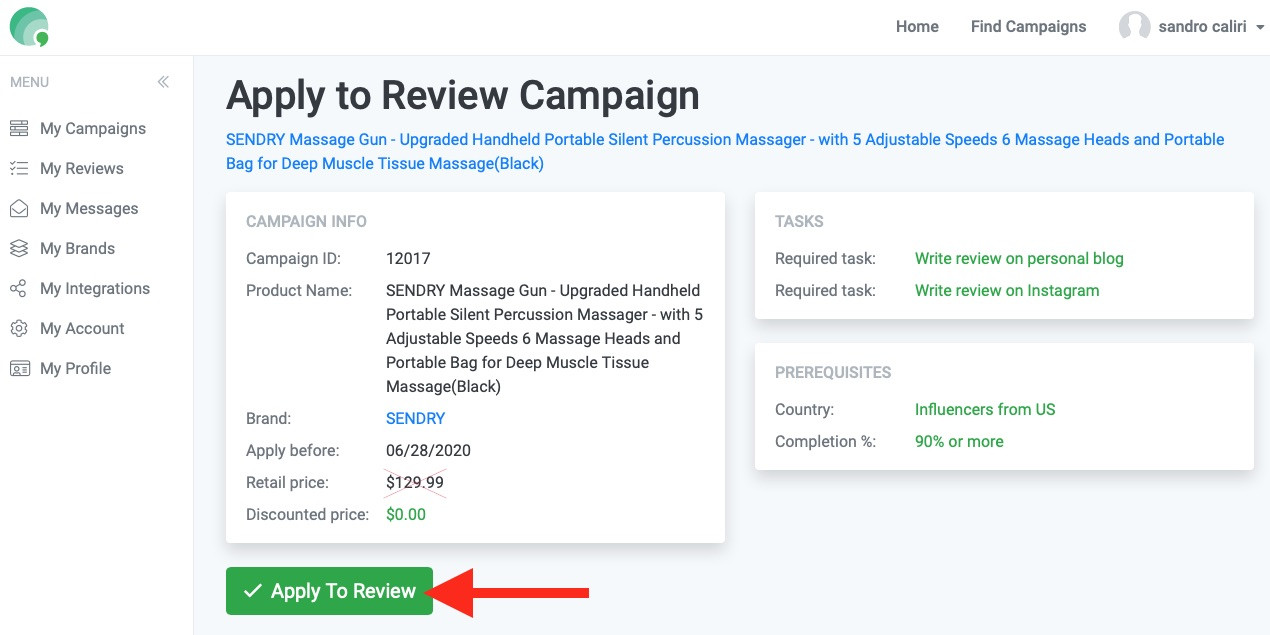Click the product name text in Campaign Info
The height and width of the screenshot is (635, 1270).
(x=544, y=338)
